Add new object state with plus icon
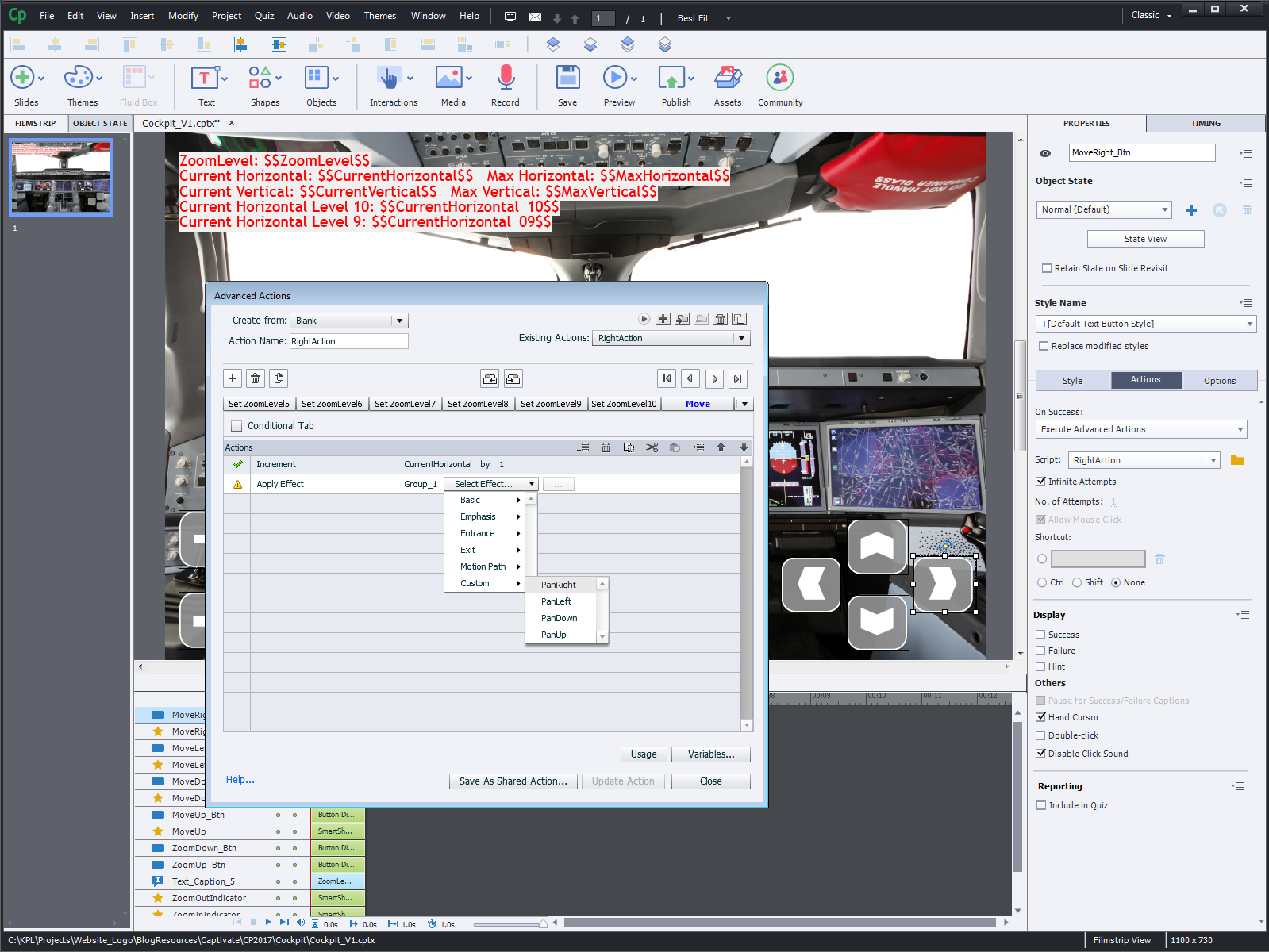Image resolution: width=1269 pixels, height=952 pixels. coord(1190,210)
